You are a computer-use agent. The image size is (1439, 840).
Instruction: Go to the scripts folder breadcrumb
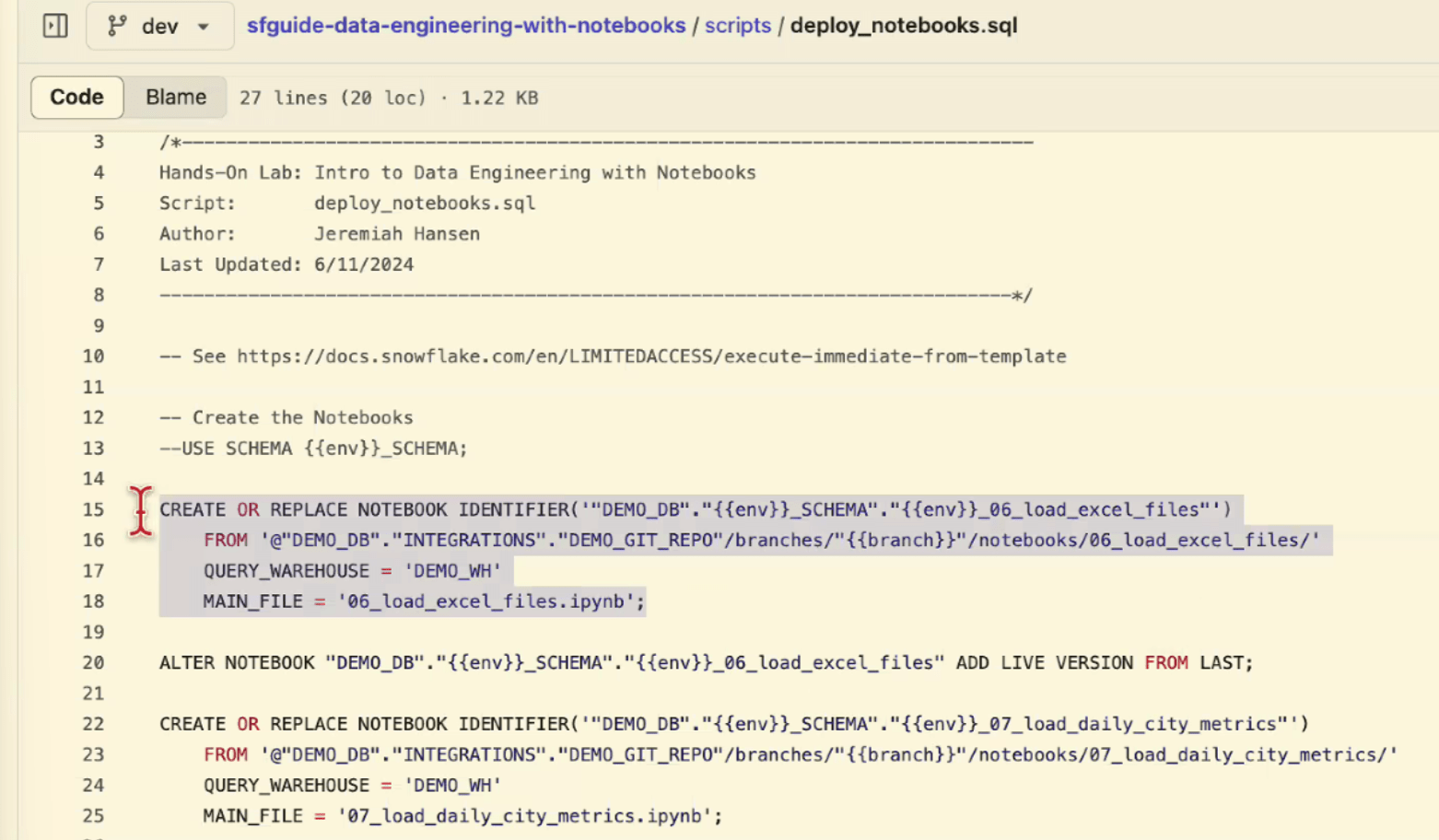click(738, 26)
